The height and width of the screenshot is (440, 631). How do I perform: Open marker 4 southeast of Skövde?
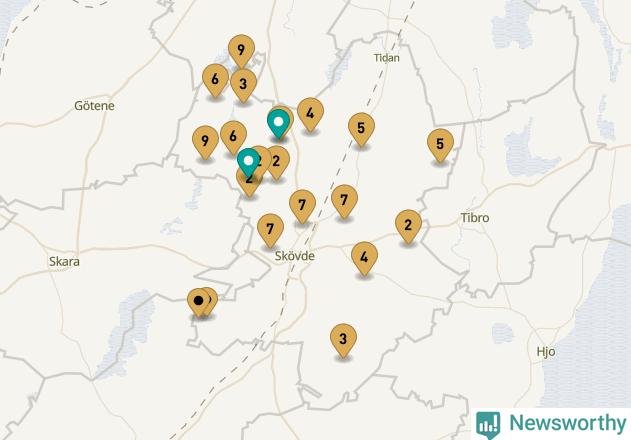[x=364, y=258]
